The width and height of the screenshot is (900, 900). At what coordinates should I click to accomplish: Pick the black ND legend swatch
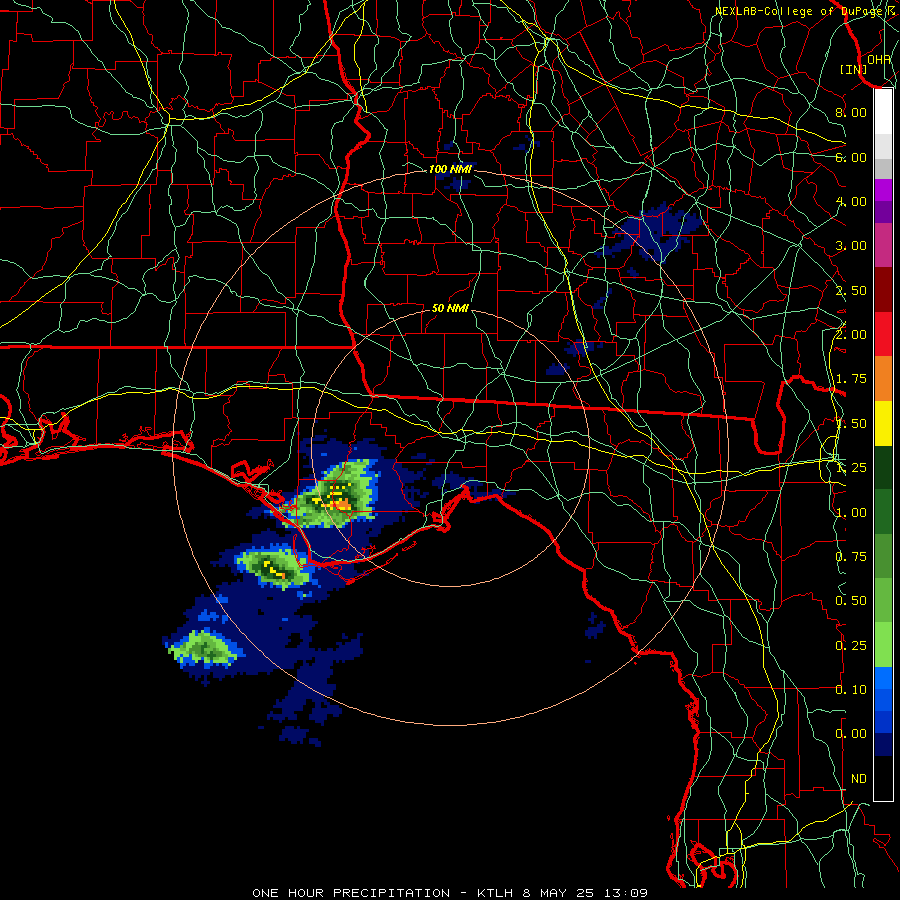883,778
